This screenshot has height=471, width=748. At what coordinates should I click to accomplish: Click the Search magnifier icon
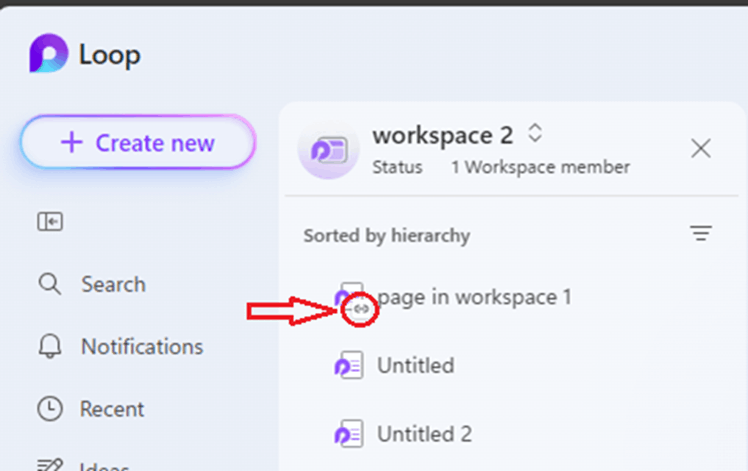point(50,284)
